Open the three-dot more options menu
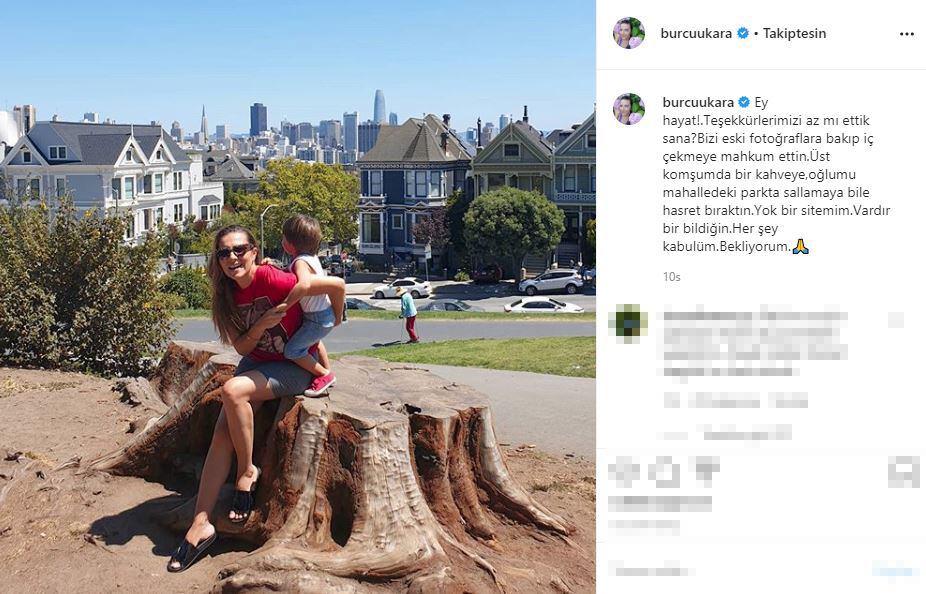 click(x=907, y=34)
